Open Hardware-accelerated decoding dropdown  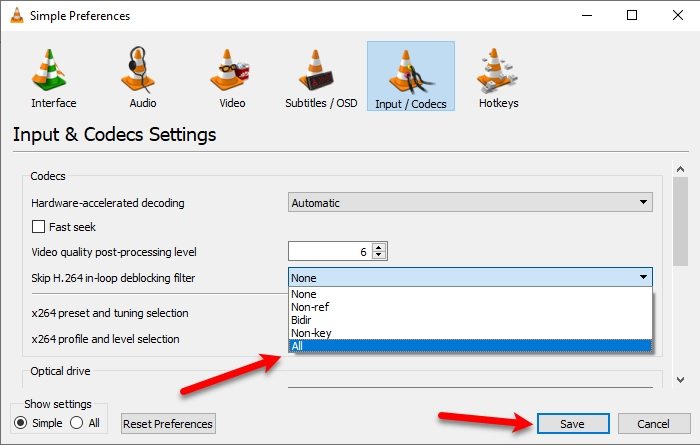[x=470, y=203]
